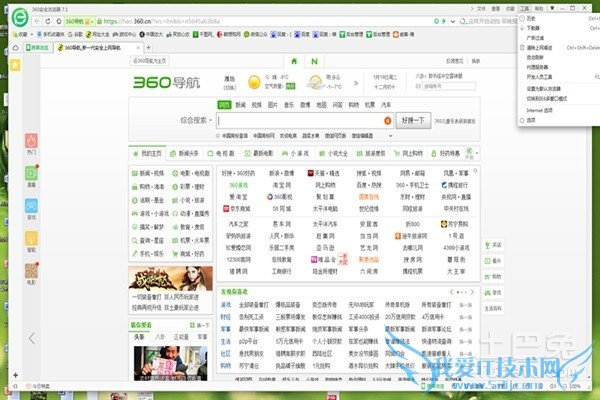Expand the city weather arrow

pyautogui.click(x=356, y=83)
